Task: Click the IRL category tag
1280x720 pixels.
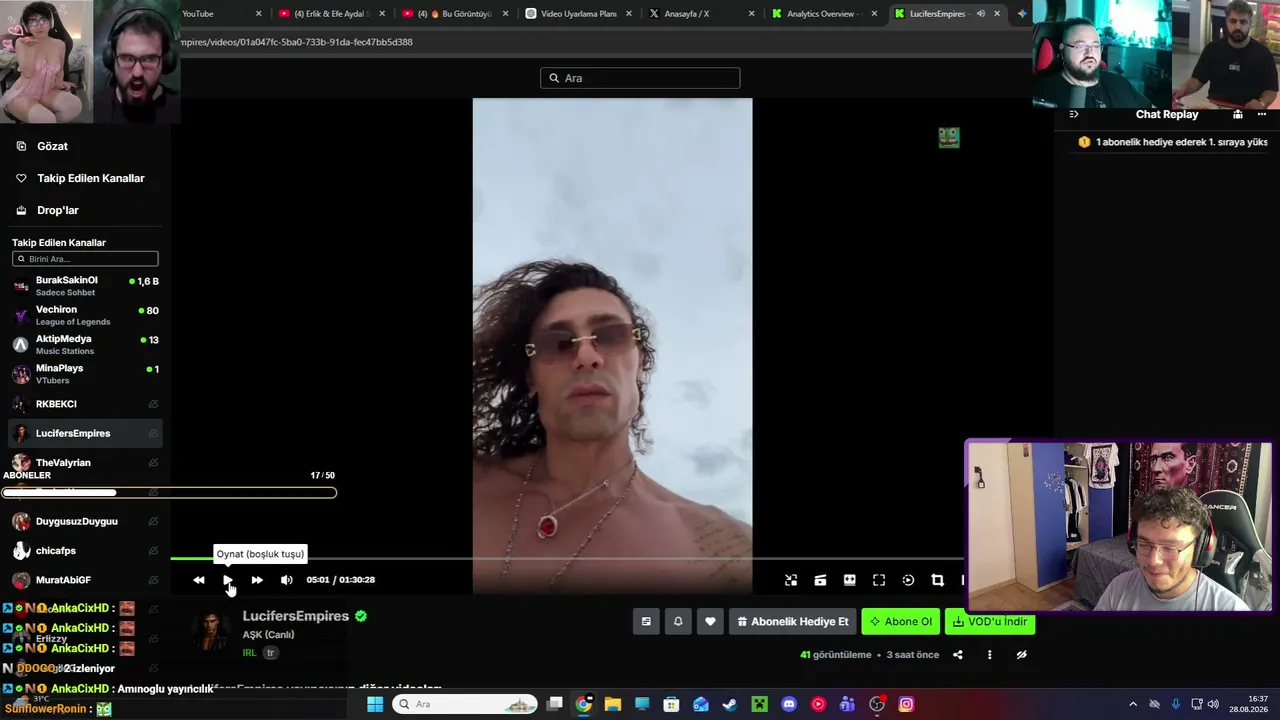Action: point(250,653)
